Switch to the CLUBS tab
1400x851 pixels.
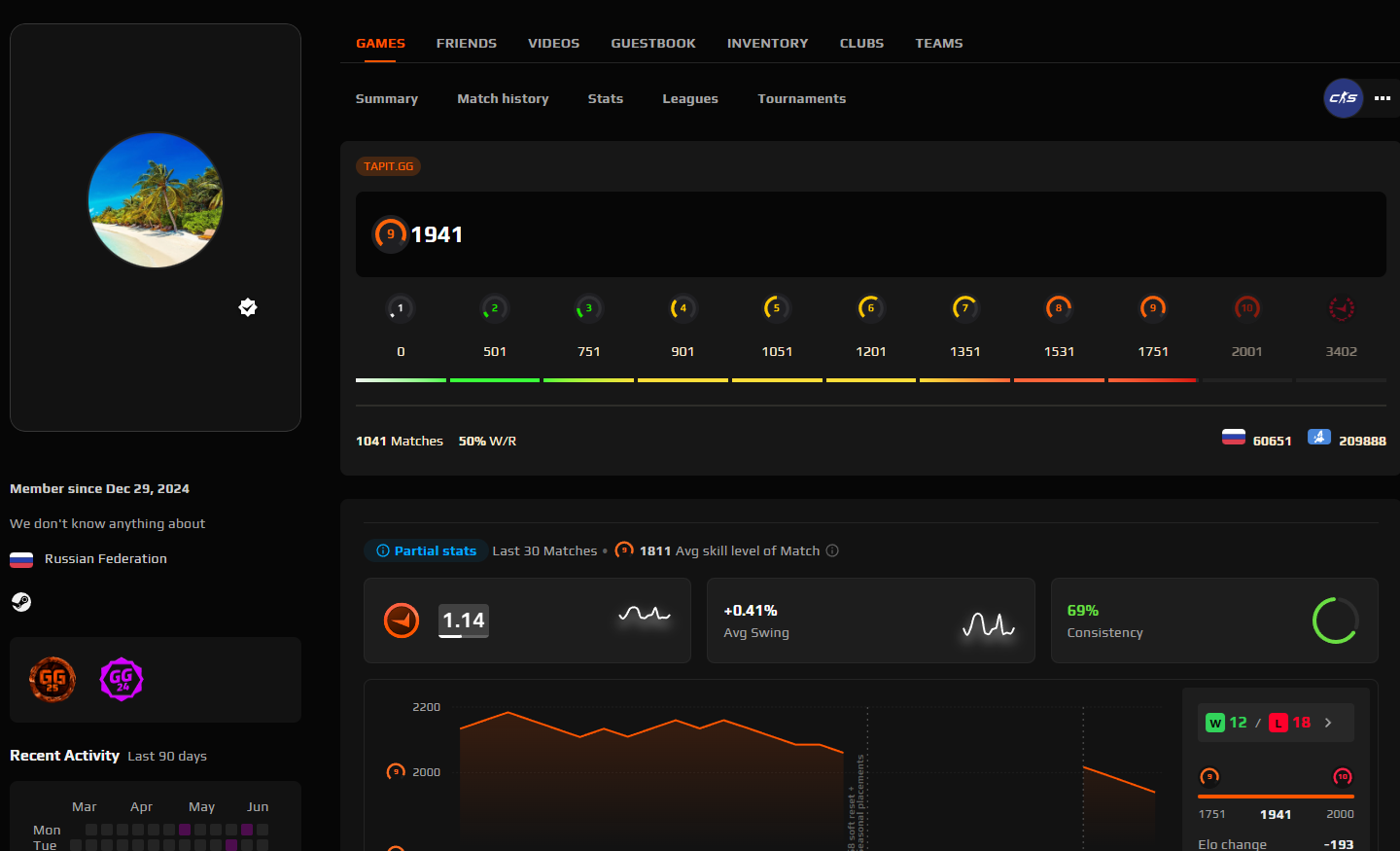coord(861,43)
